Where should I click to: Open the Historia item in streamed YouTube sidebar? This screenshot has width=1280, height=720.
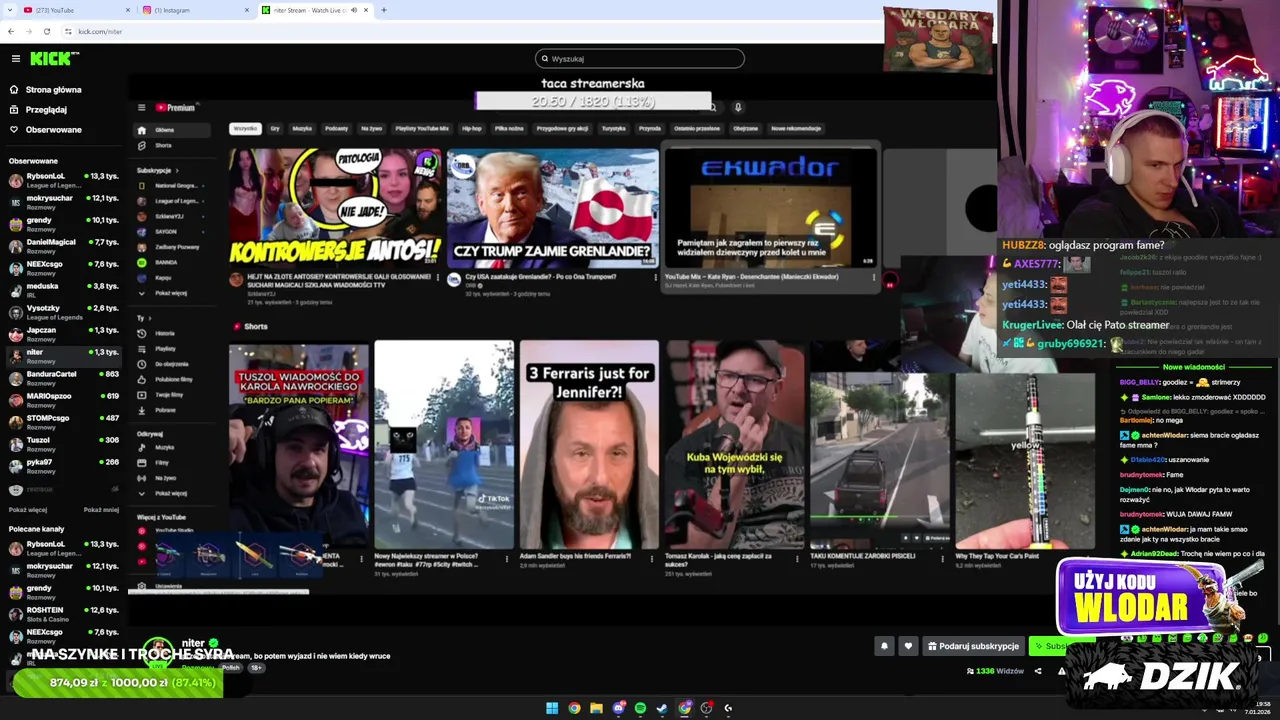(164, 333)
